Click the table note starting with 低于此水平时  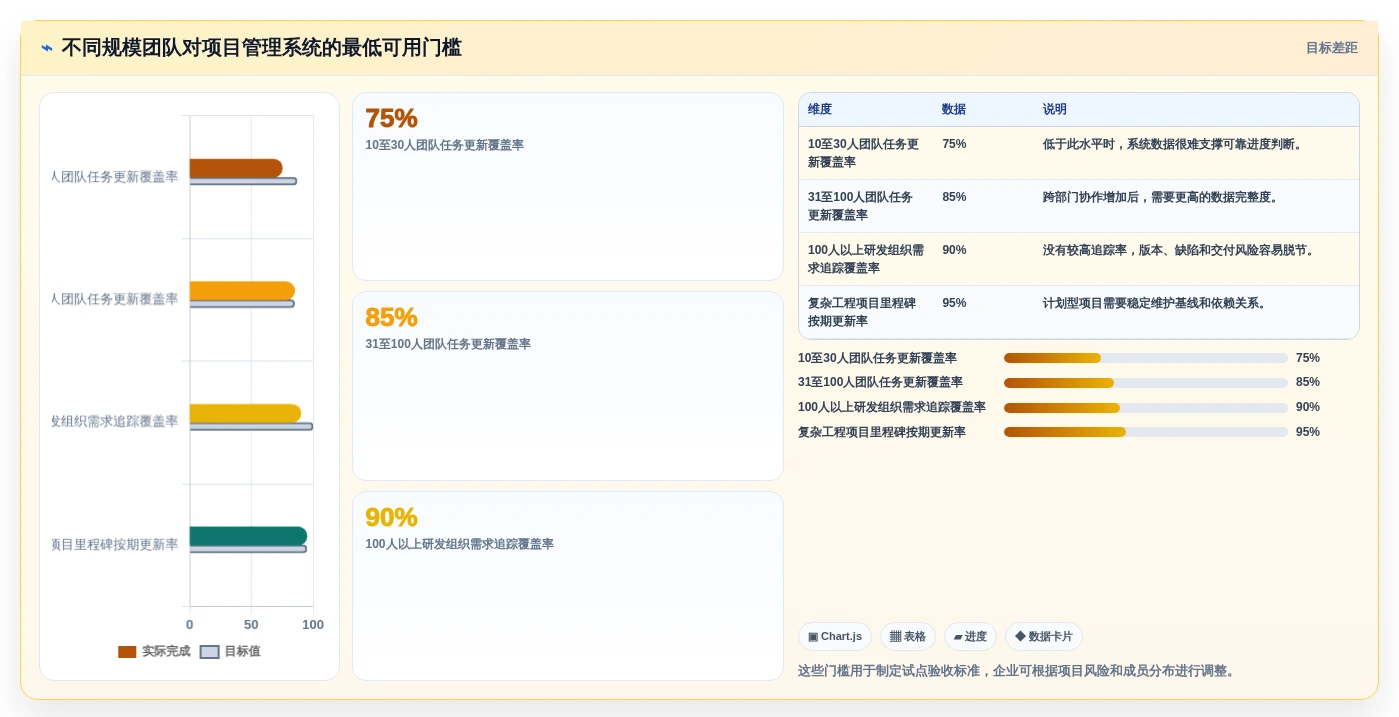point(1175,144)
